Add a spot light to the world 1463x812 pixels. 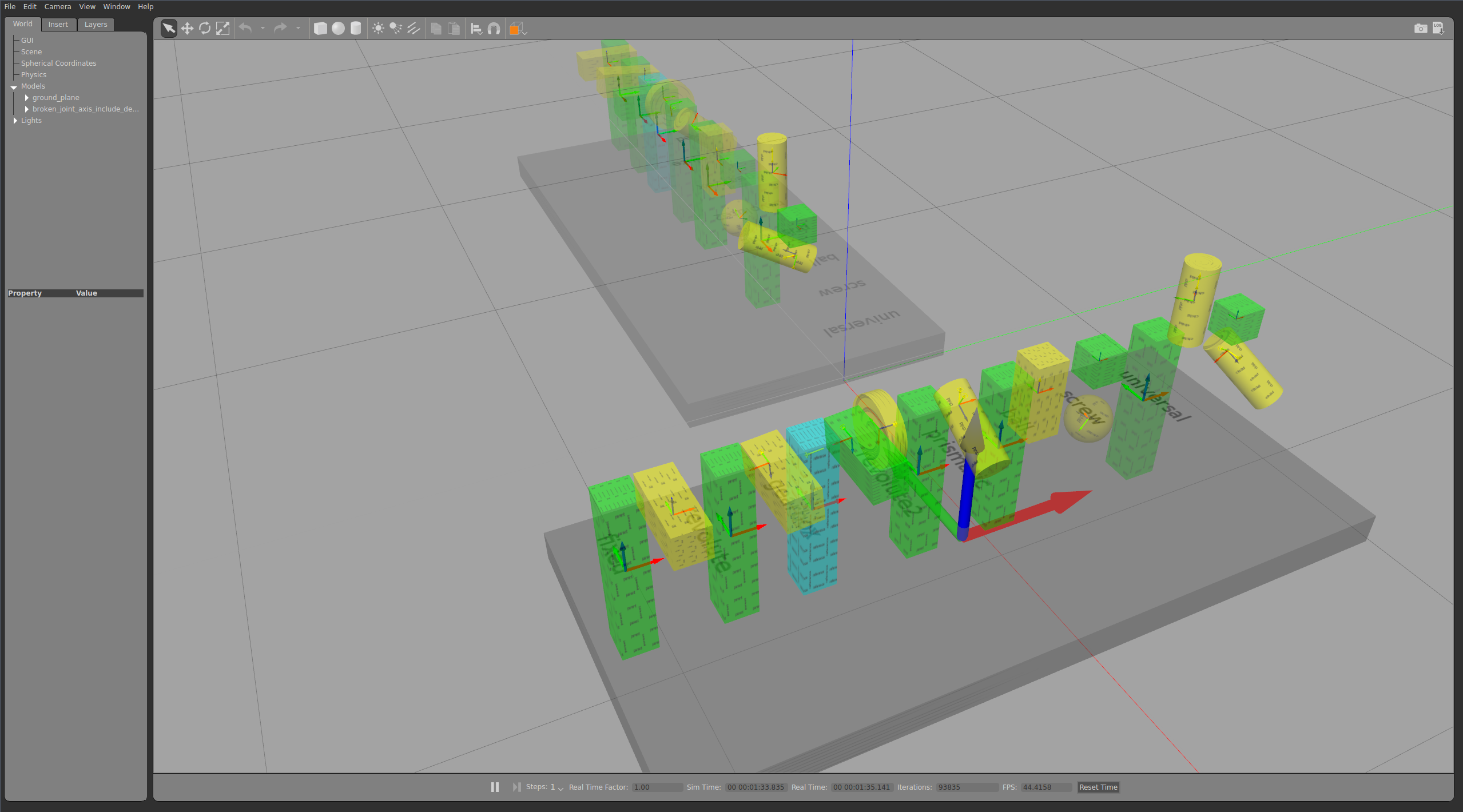click(x=395, y=28)
